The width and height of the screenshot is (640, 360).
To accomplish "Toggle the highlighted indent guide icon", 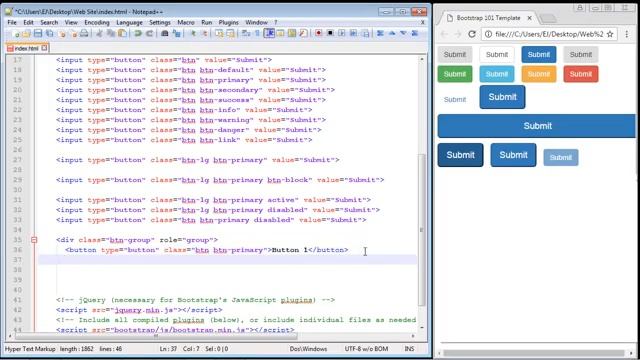I will [269, 33].
